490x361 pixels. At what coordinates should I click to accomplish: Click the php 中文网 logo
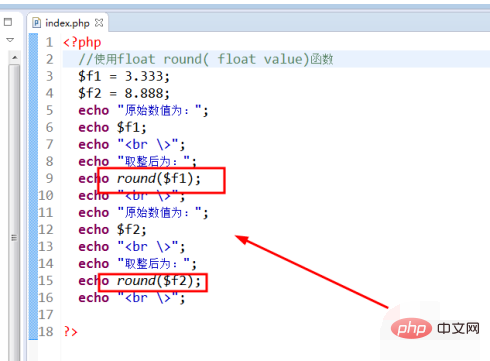[x=435, y=328]
